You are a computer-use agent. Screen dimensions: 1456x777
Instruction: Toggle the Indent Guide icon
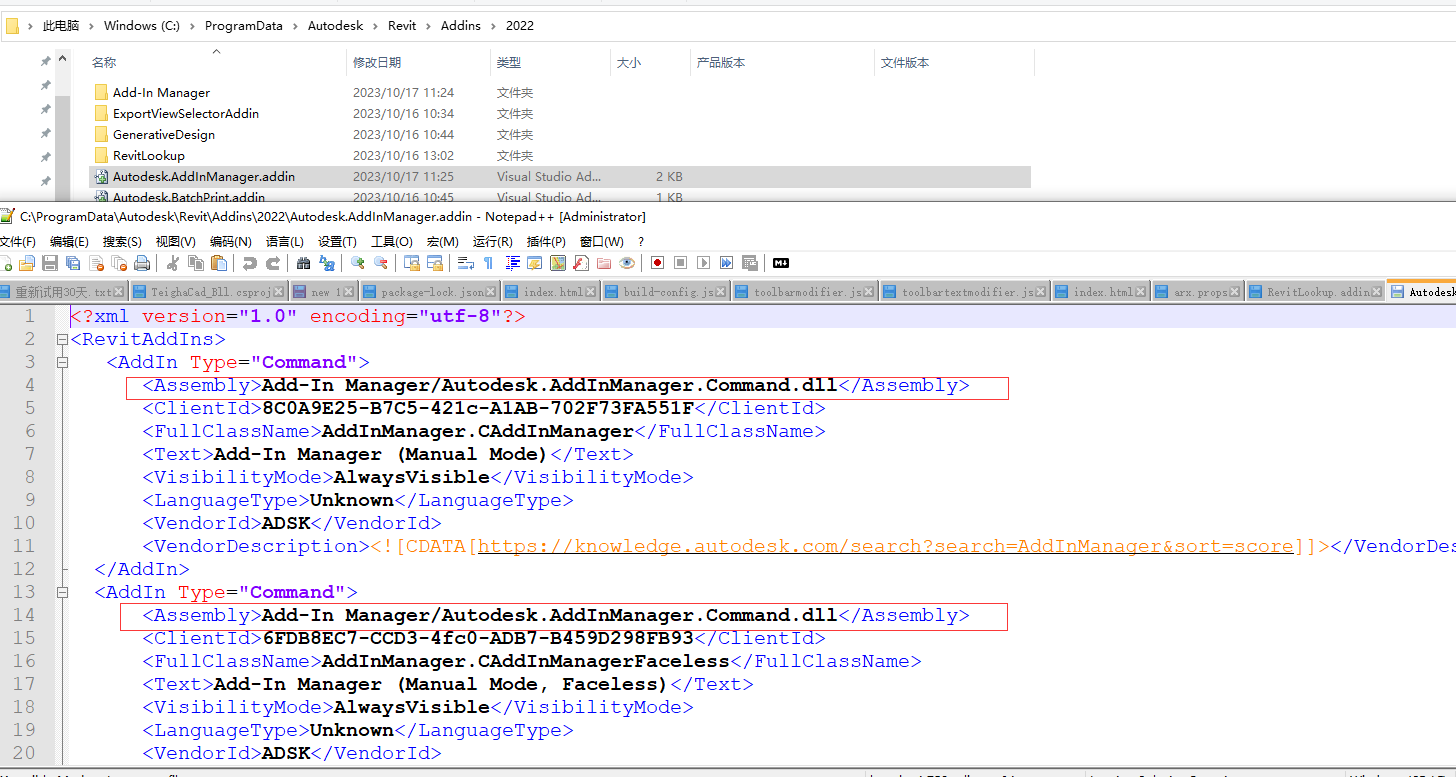tap(513, 263)
